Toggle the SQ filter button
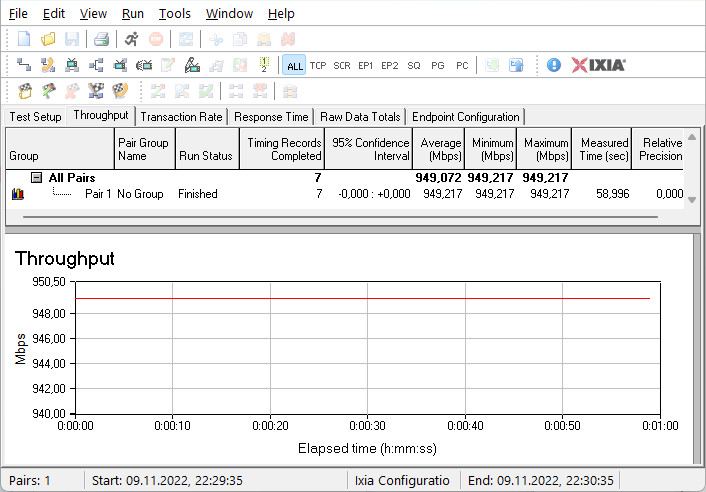Image resolution: width=706 pixels, height=492 pixels. tap(414, 66)
